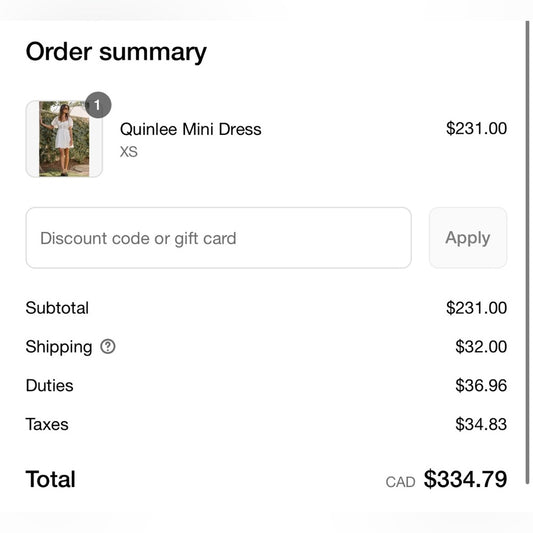
Task: Click the Total label
Action: [51, 479]
